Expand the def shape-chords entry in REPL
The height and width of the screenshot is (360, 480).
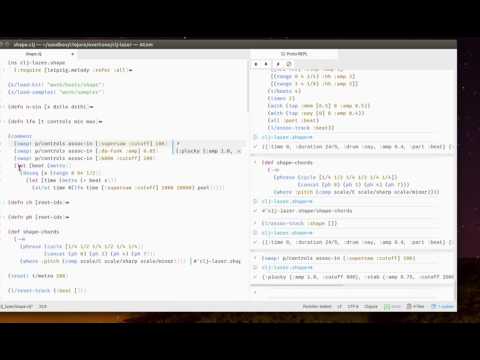(x=255, y=163)
